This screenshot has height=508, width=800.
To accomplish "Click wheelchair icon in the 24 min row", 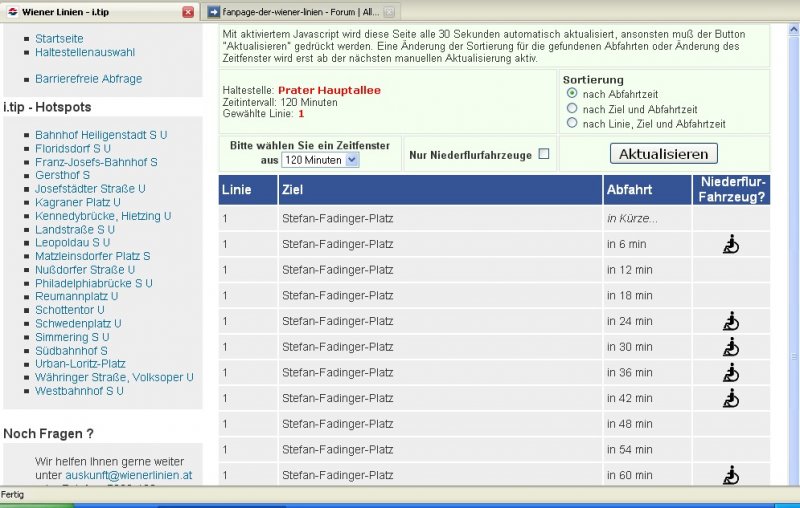I will click(731, 321).
